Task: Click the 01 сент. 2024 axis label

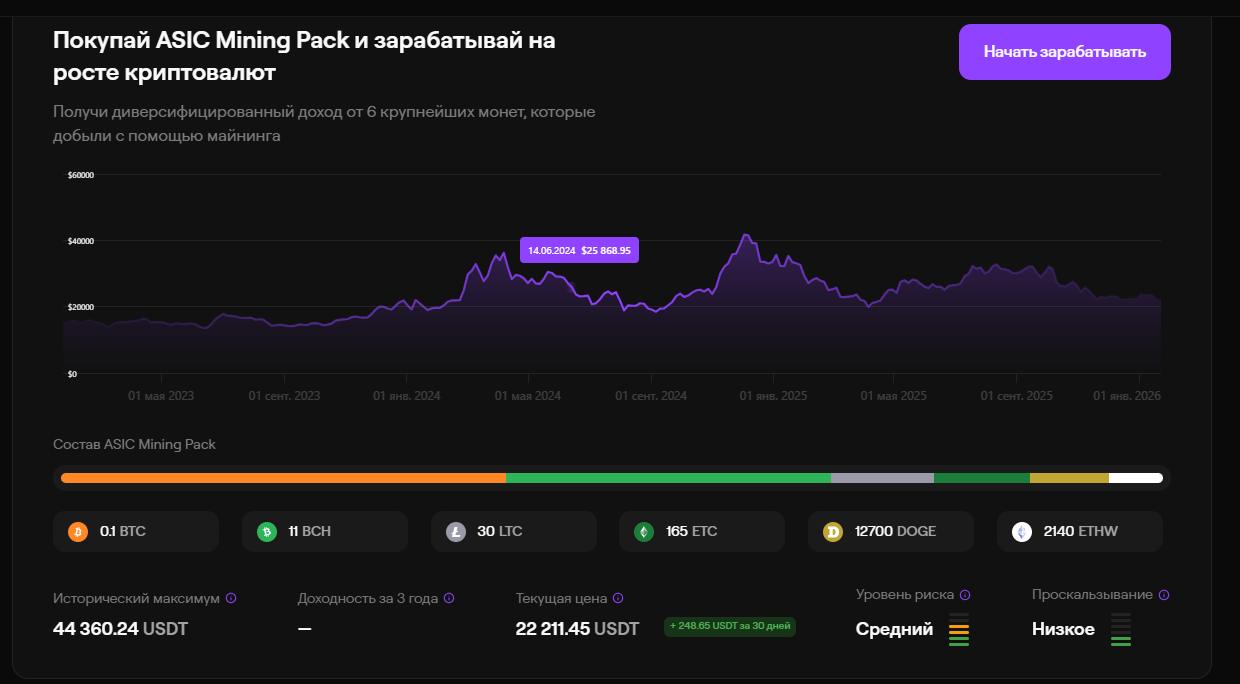Action: 651,396
